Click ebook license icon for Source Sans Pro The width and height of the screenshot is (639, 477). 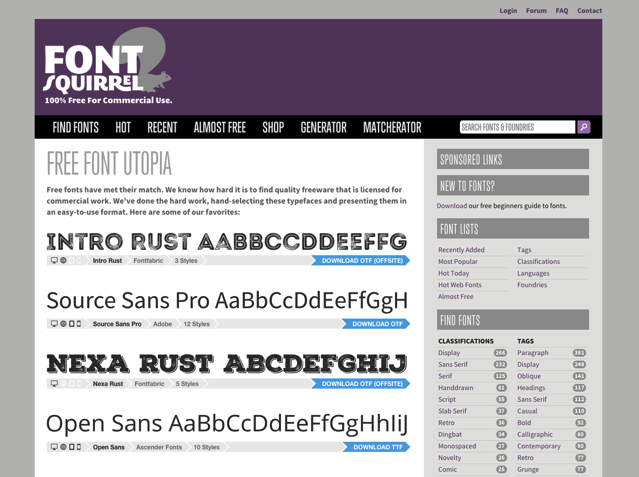pos(71,324)
